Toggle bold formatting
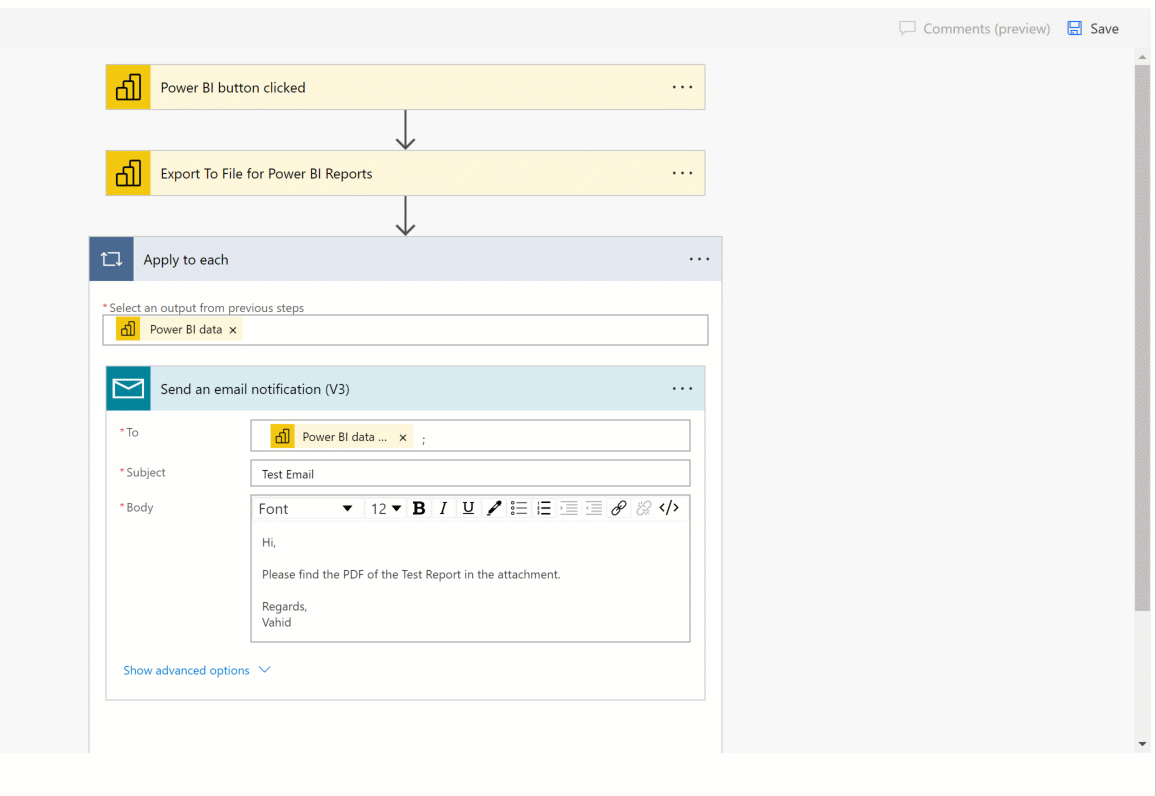Screen dimensions: 1156x796 click(x=419, y=509)
